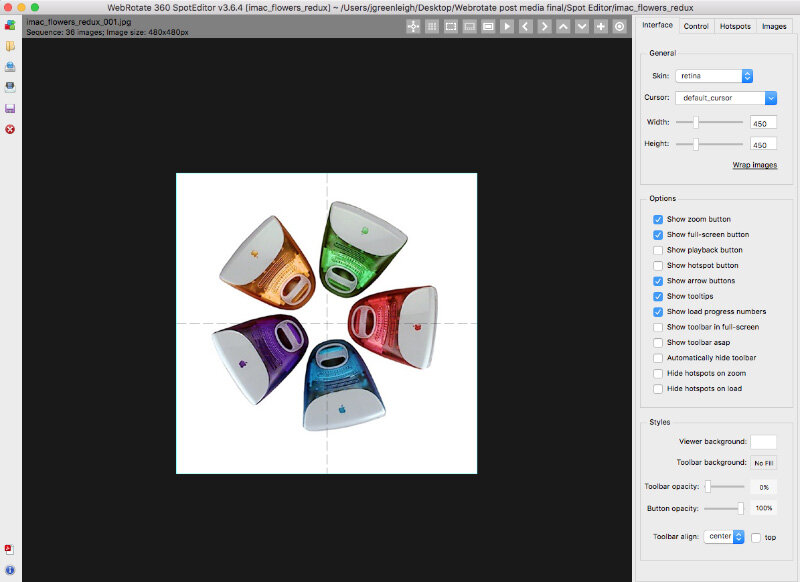The height and width of the screenshot is (582, 800).
Task: Uncheck Show tooltips
Action: (658, 296)
